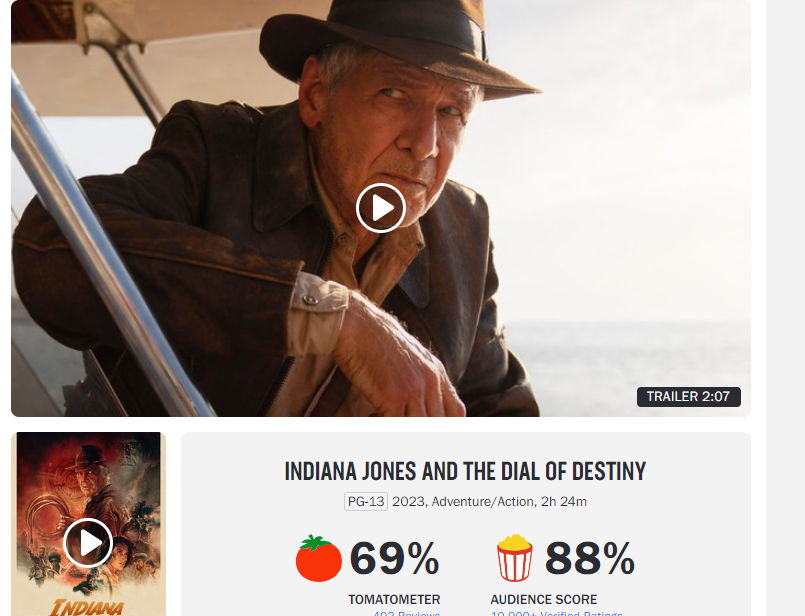
Task: Click the AUDIENCE SCORE label
Action: coord(544,600)
